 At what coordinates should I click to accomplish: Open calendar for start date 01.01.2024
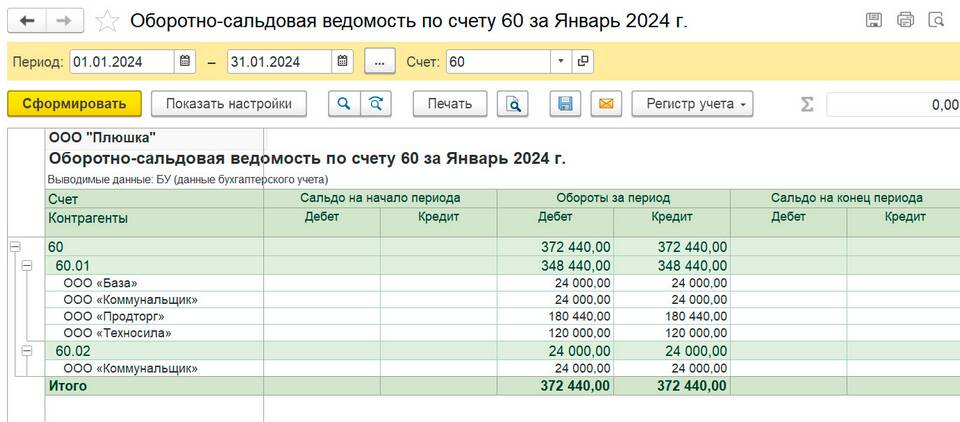coord(185,61)
